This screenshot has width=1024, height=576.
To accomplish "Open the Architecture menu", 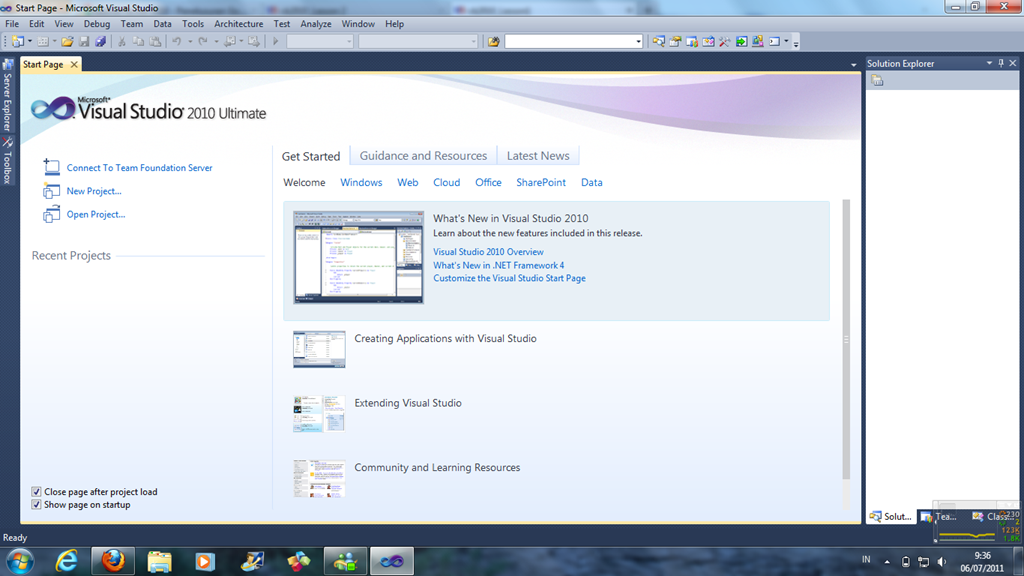I will click(238, 24).
